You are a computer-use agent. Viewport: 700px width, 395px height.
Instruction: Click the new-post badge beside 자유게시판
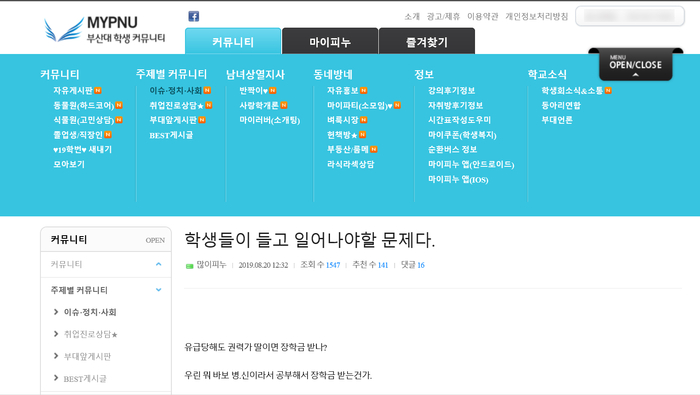pos(98,91)
